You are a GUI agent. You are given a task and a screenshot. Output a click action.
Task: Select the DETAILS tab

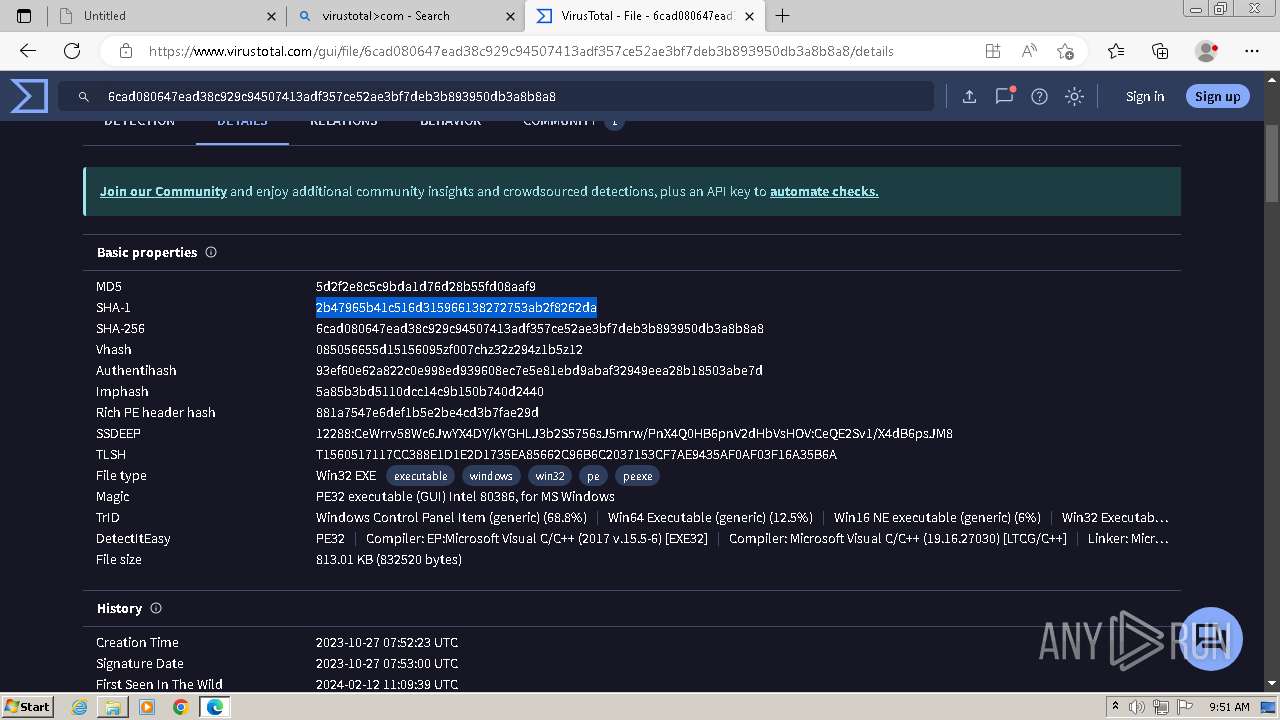tap(242, 122)
